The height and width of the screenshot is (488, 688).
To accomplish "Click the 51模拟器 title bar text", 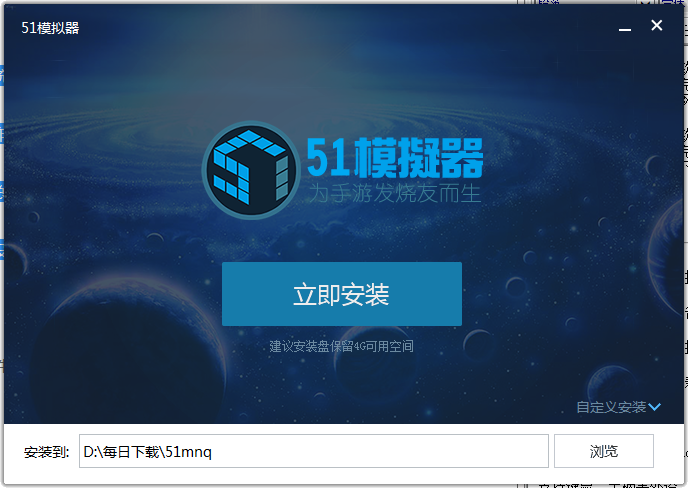I will [x=50, y=27].
